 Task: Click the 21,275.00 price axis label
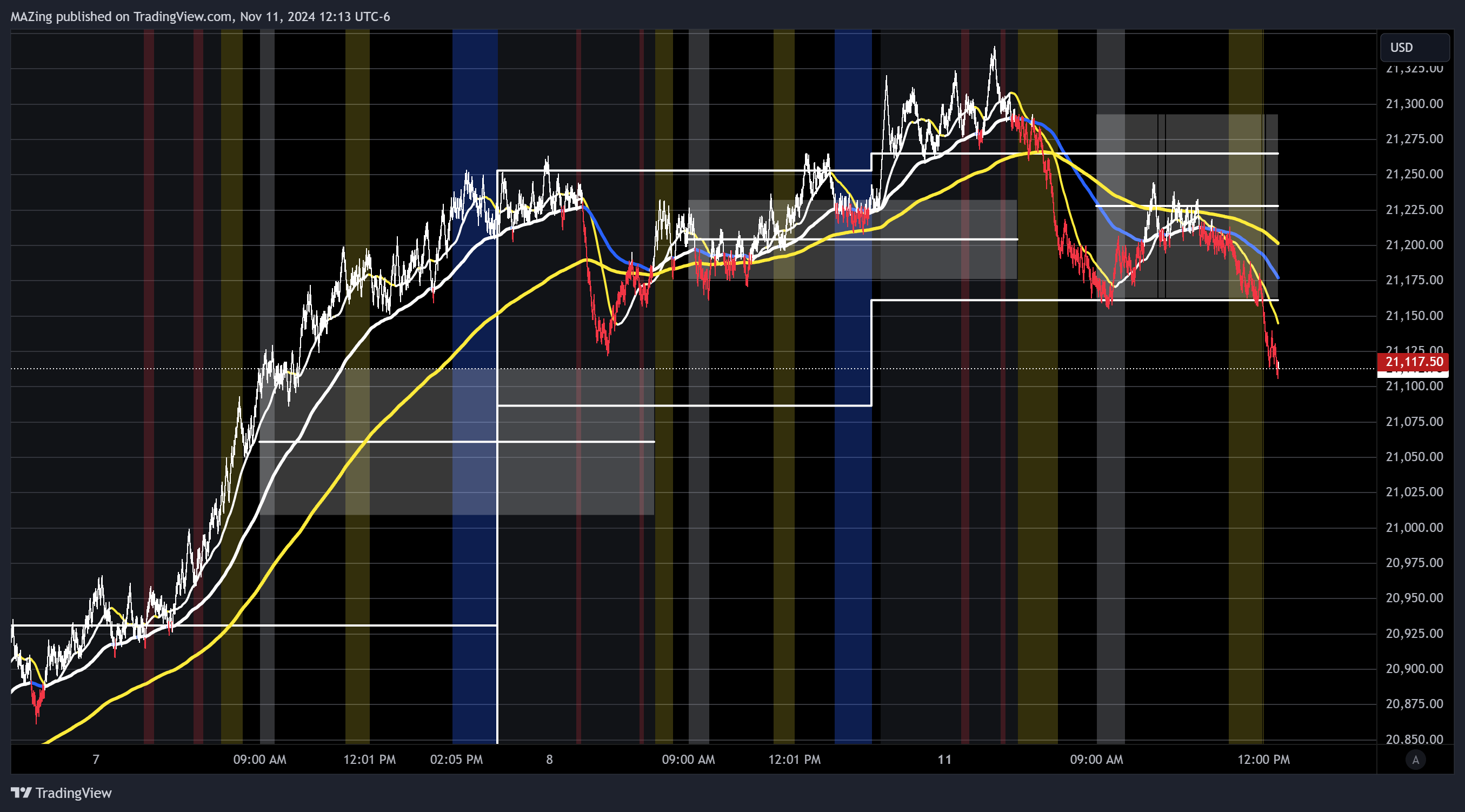(x=1414, y=139)
